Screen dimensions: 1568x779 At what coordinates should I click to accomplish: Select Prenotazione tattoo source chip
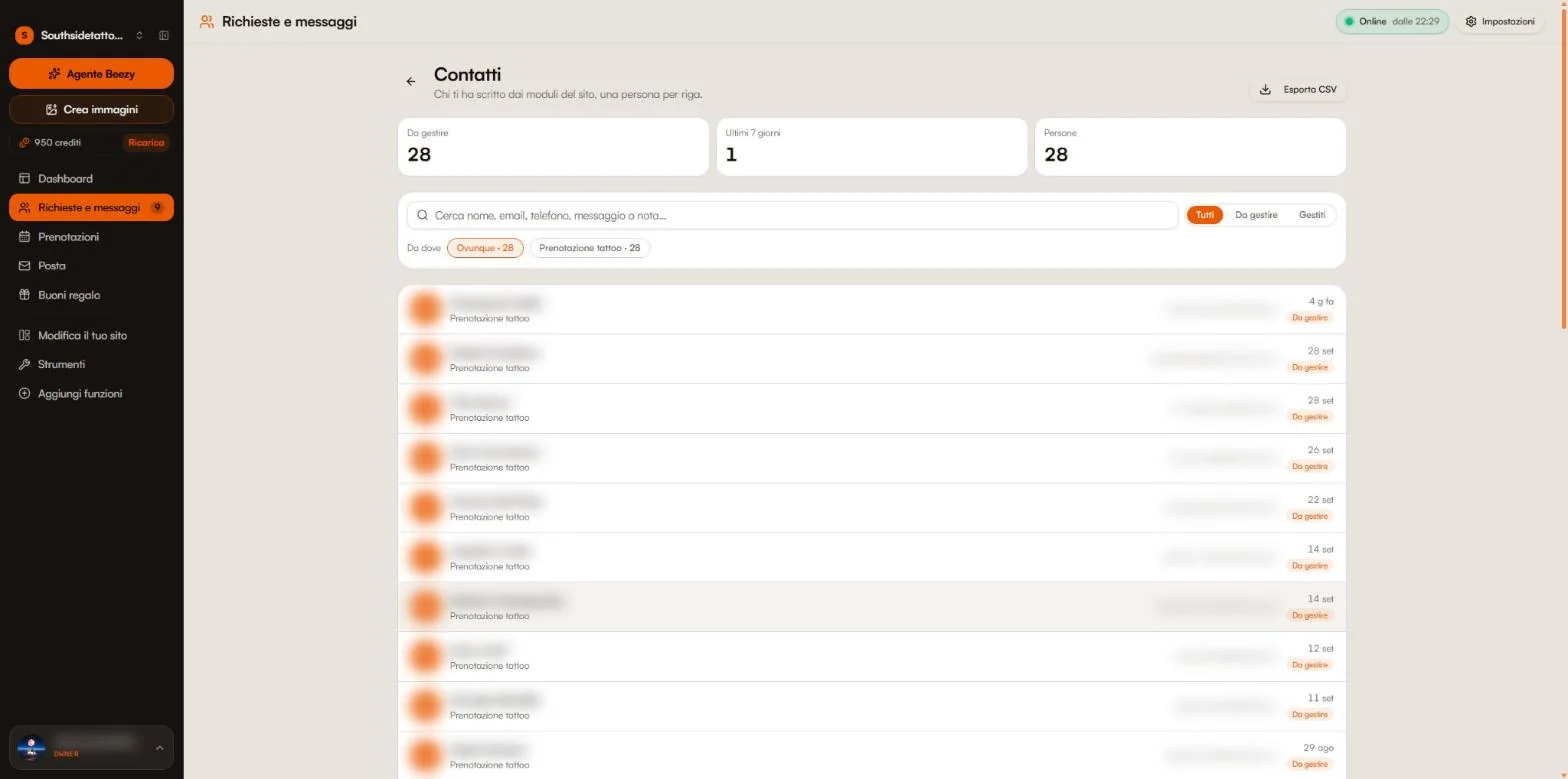click(590, 248)
